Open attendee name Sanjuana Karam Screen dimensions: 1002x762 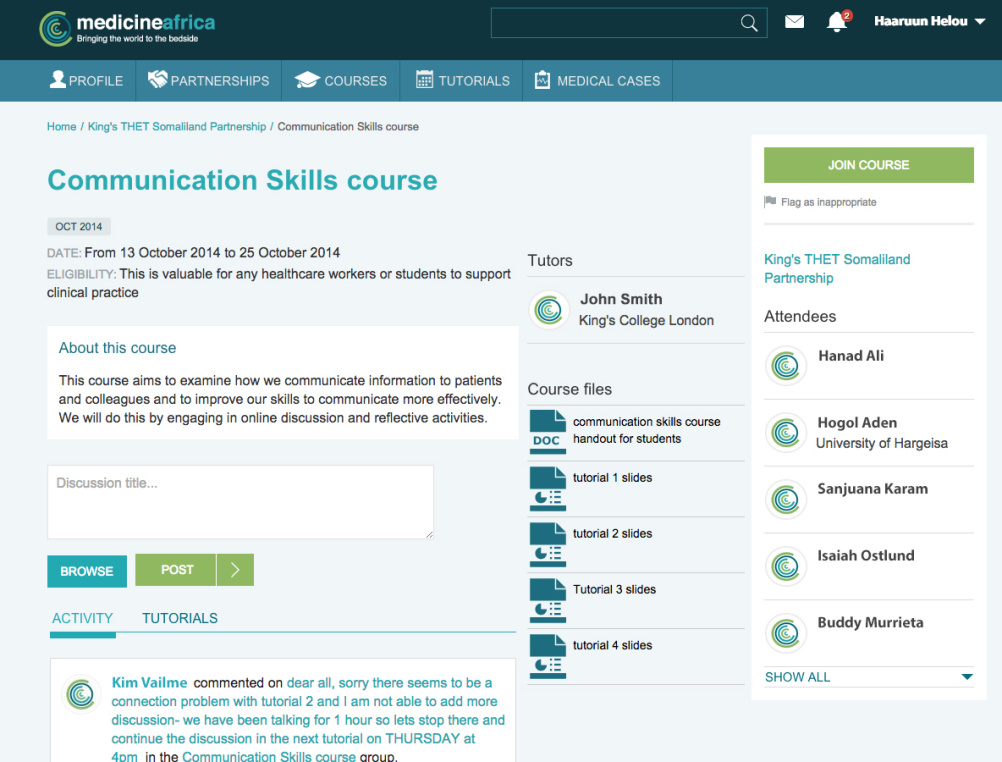(872, 489)
